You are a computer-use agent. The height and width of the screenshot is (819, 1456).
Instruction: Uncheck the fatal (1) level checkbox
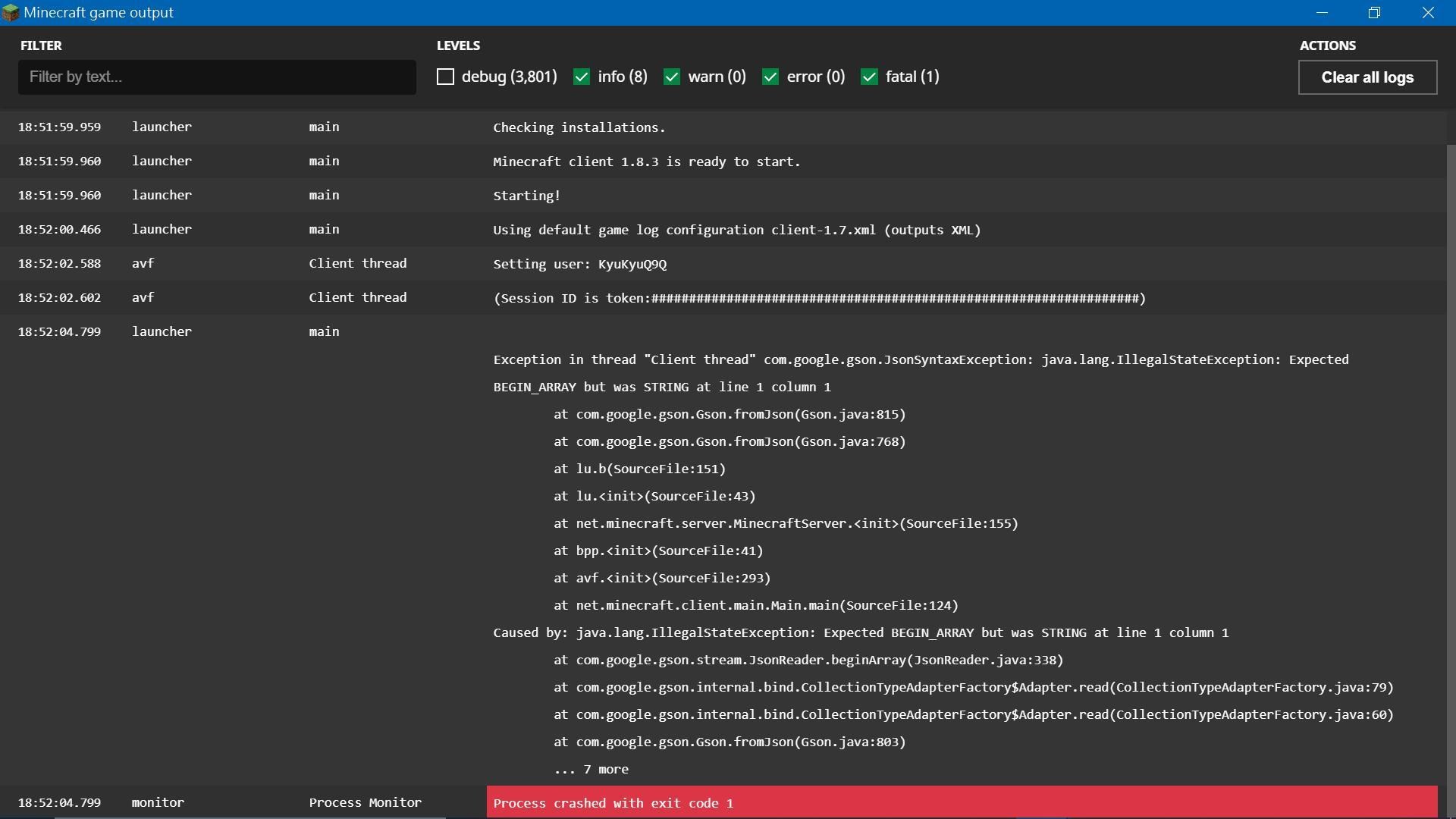coord(870,77)
